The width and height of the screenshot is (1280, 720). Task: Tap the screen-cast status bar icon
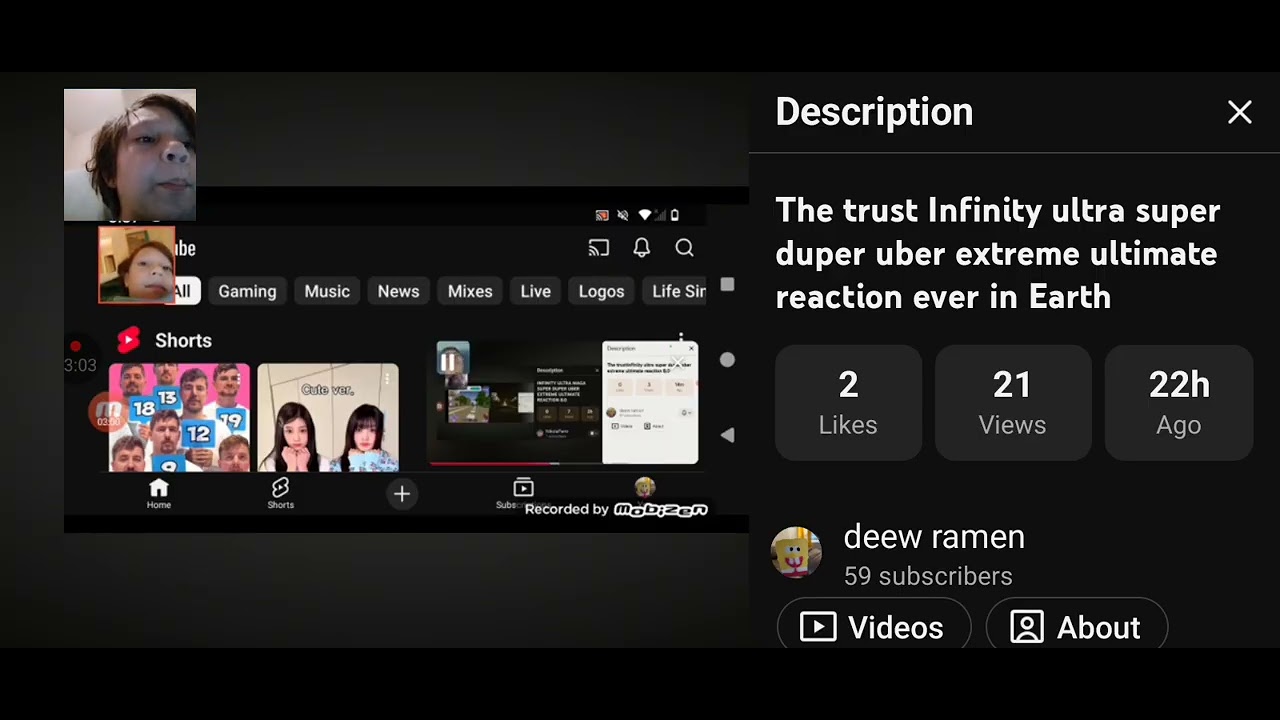click(x=602, y=215)
